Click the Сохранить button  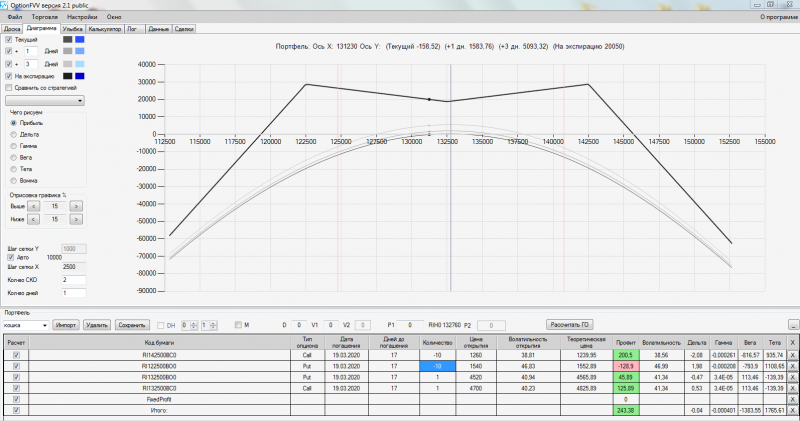click(x=132, y=325)
